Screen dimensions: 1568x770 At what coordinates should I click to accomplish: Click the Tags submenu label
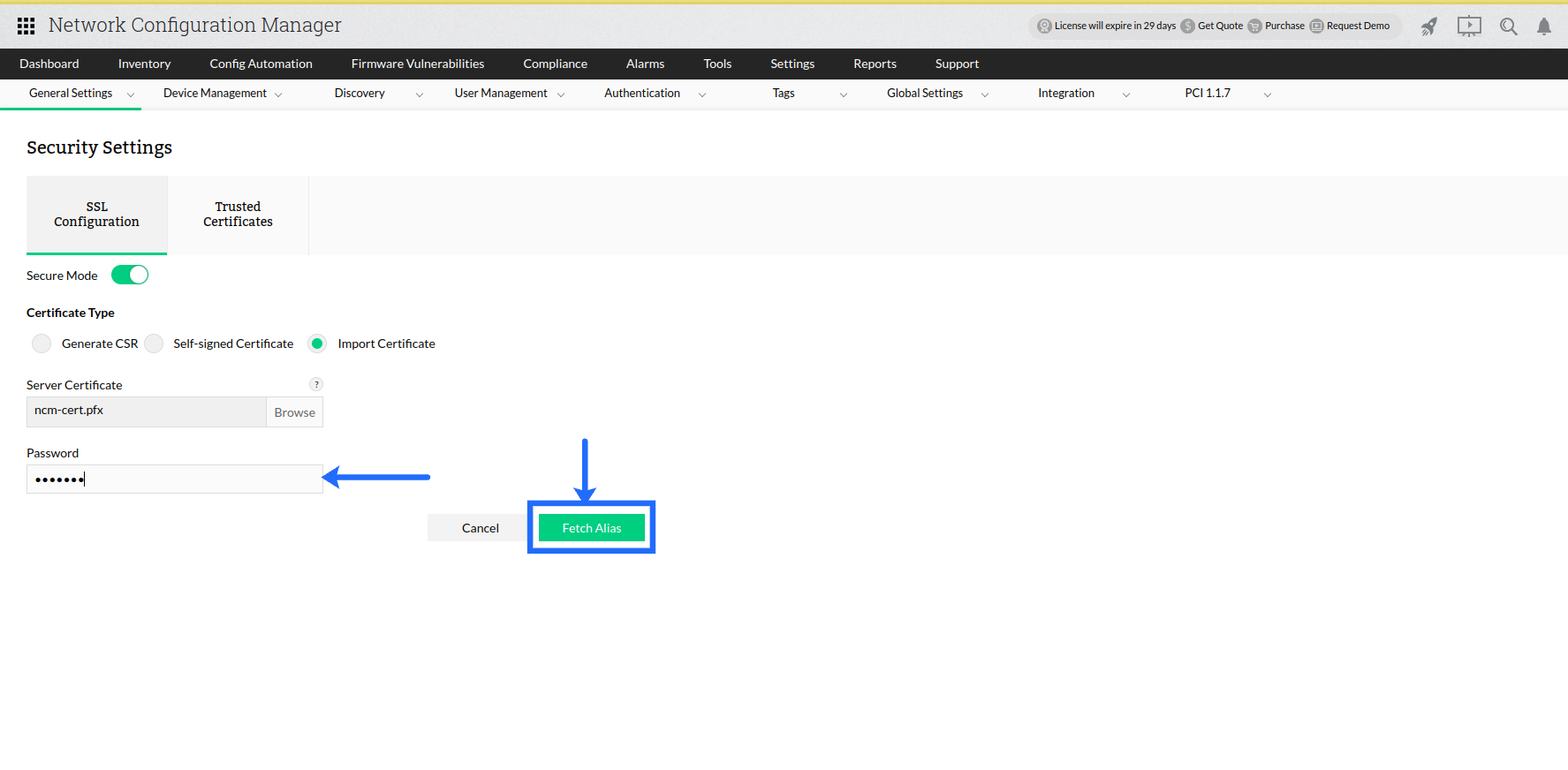(x=784, y=93)
